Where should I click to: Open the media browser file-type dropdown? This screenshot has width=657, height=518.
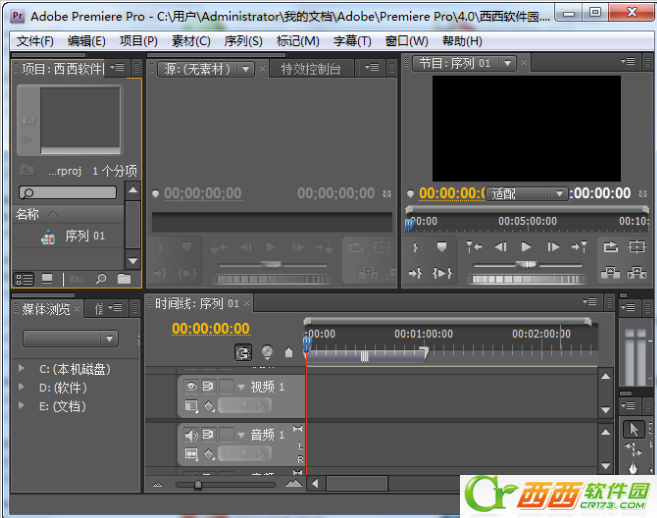tap(71, 339)
